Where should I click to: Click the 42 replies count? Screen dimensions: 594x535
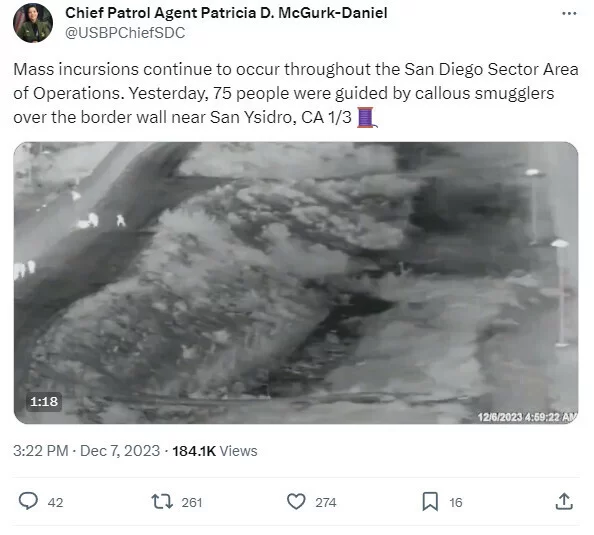55,502
